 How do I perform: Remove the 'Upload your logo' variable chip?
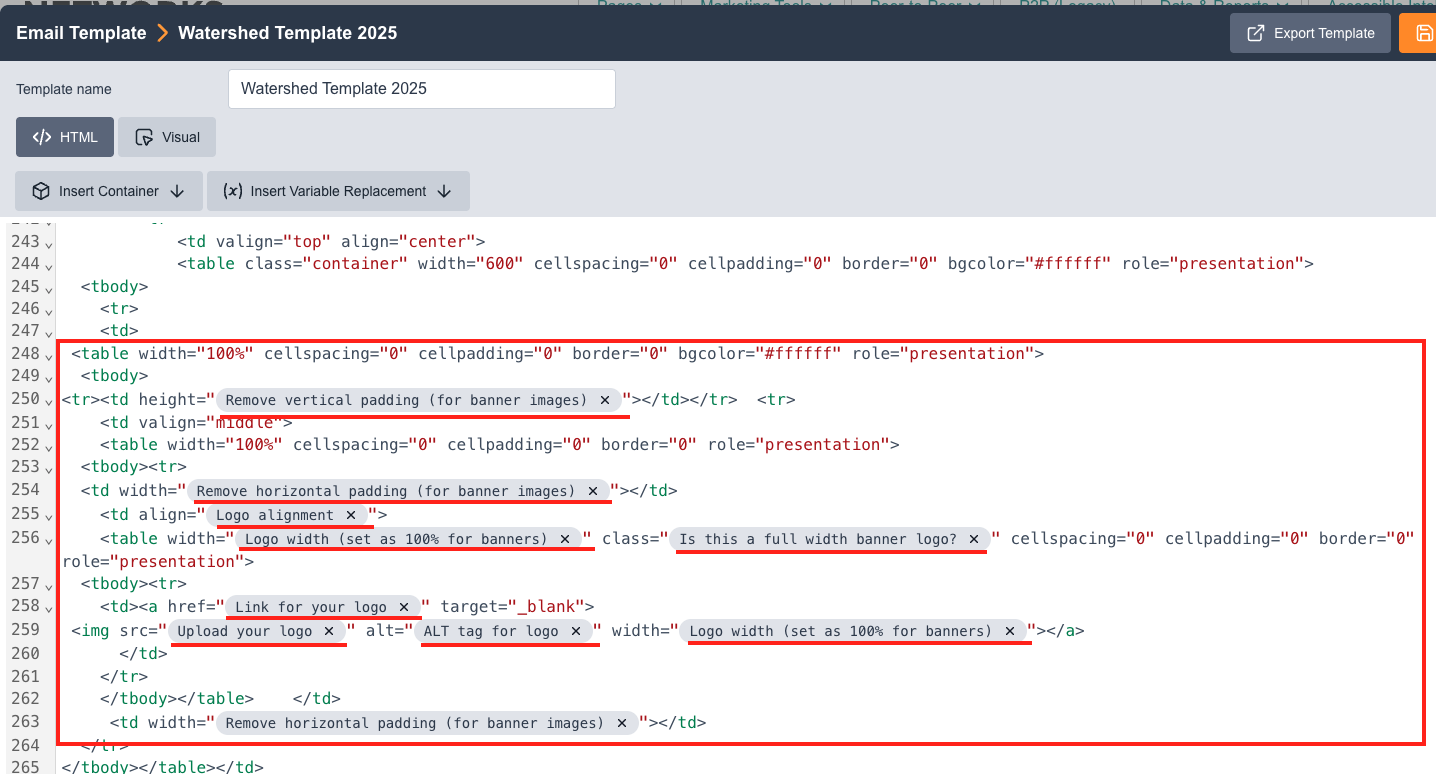[328, 631]
